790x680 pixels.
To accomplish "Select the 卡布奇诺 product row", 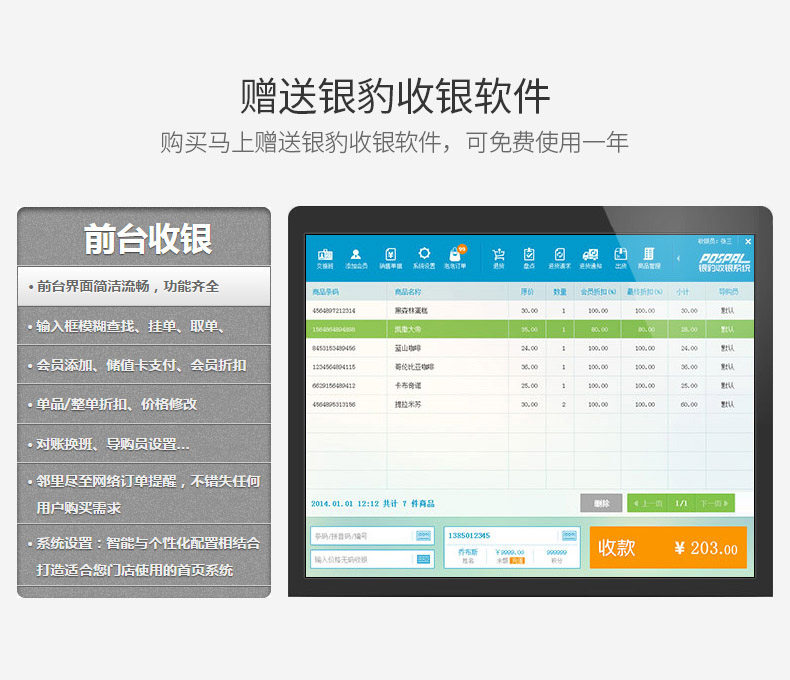I will pos(530,385).
